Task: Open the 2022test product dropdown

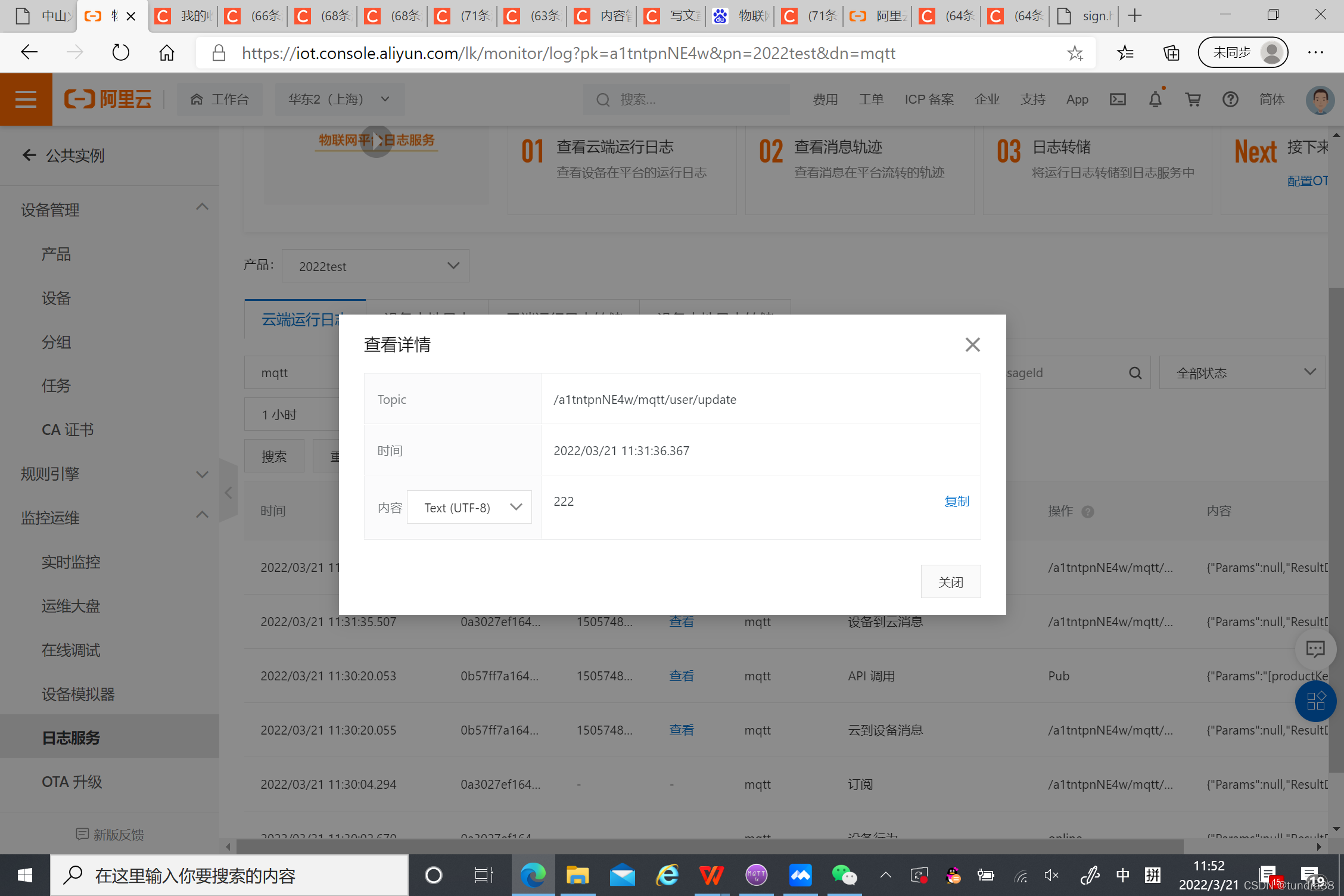Action: [375, 266]
